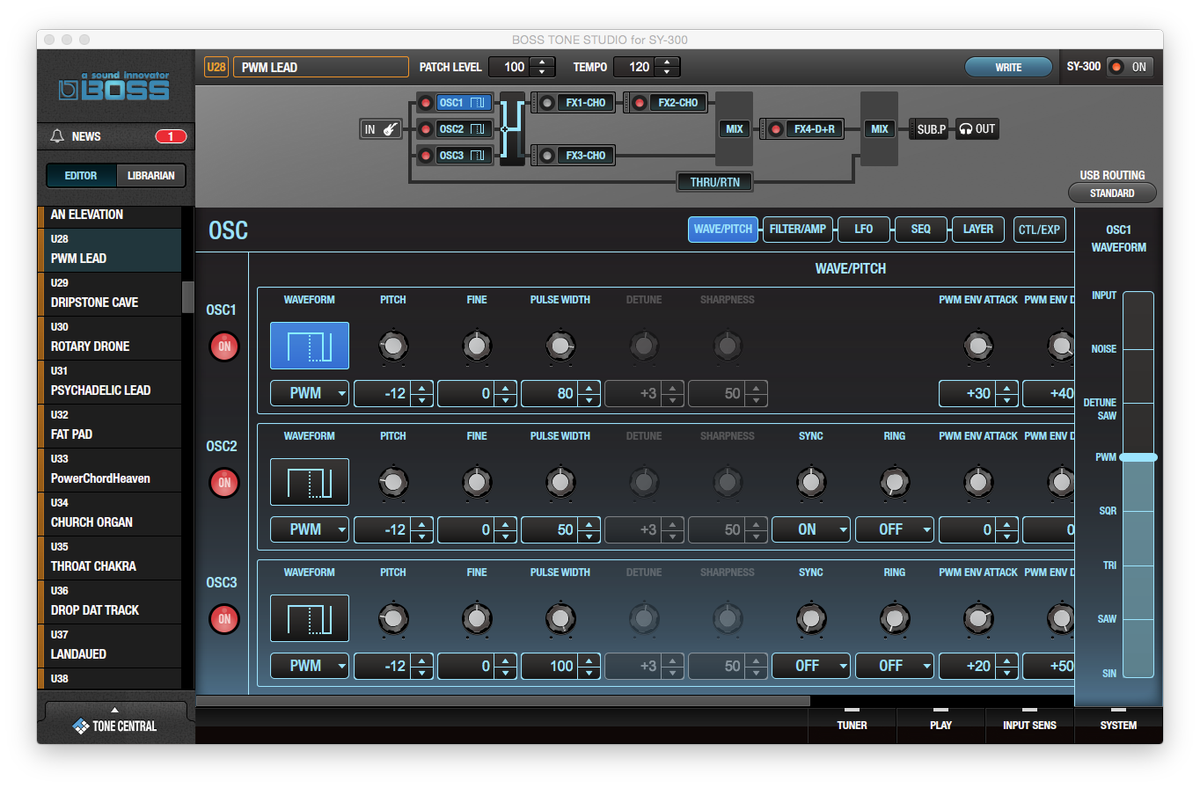The image size is (1200, 788).
Task: Open the TUNER panel
Action: coord(852,724)
